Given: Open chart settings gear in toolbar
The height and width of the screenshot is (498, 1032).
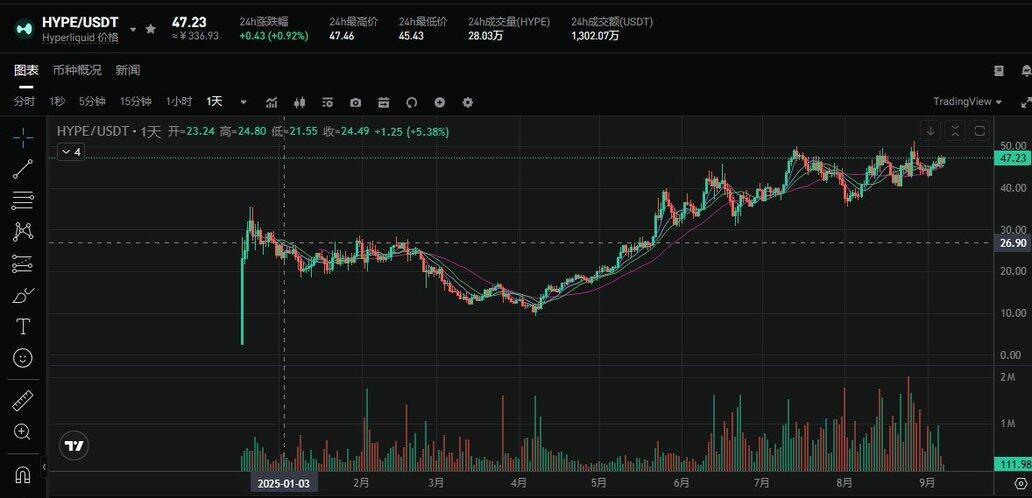Looking at the screenshot, I should pyautogui.click(x=467, y=102).
